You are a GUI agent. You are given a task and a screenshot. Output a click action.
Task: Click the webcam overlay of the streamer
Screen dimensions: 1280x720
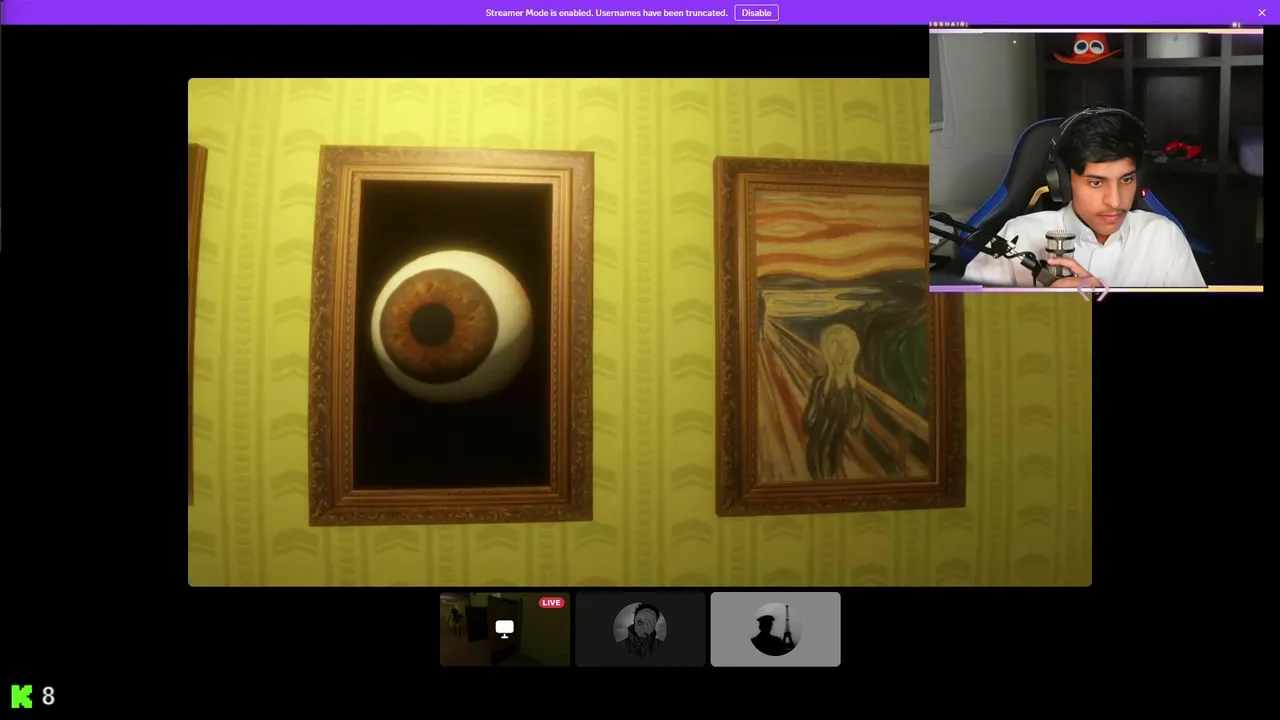pyautogui.click(x=1096, y=160)
